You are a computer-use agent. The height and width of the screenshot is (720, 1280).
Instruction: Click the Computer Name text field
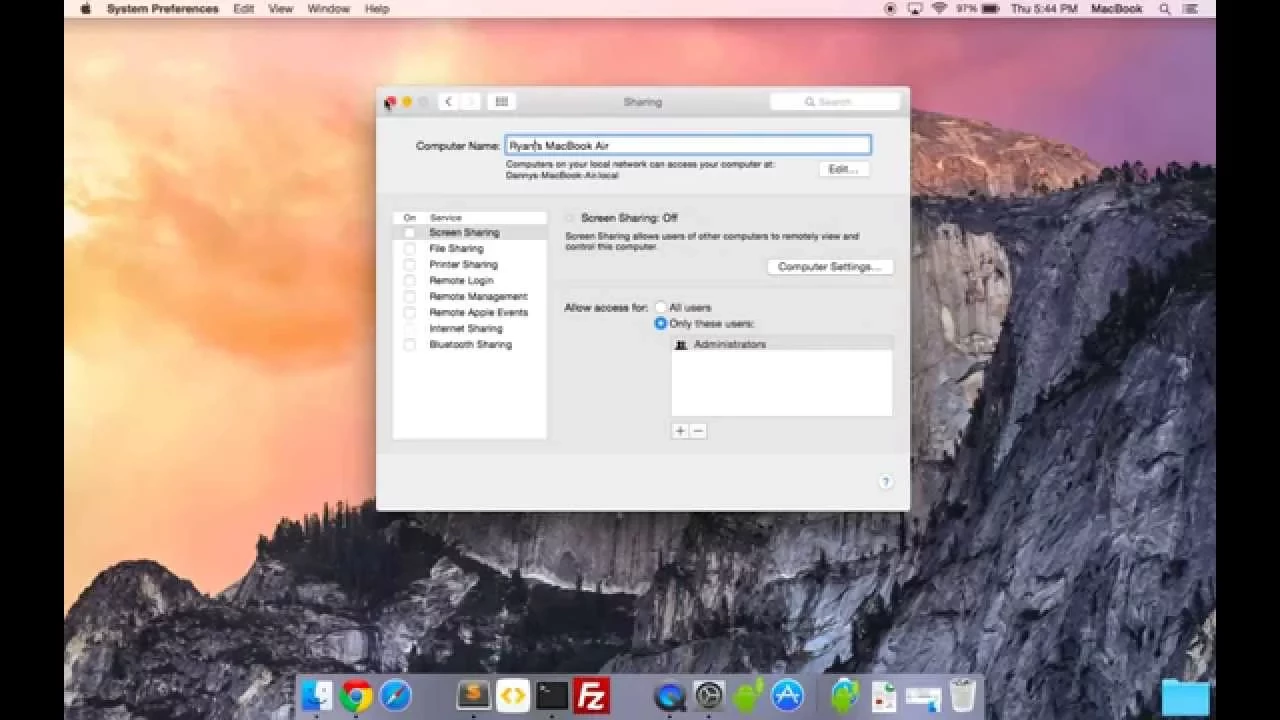click(688, 146)
